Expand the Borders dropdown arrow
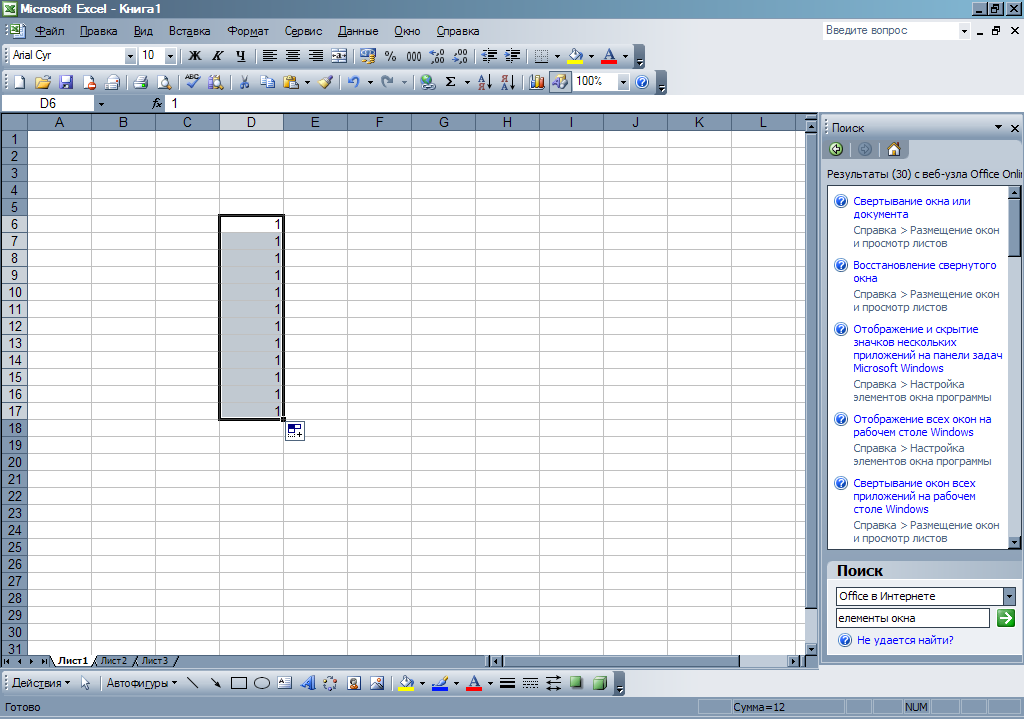The image size is (1024, 719). (x=557, y=56)
